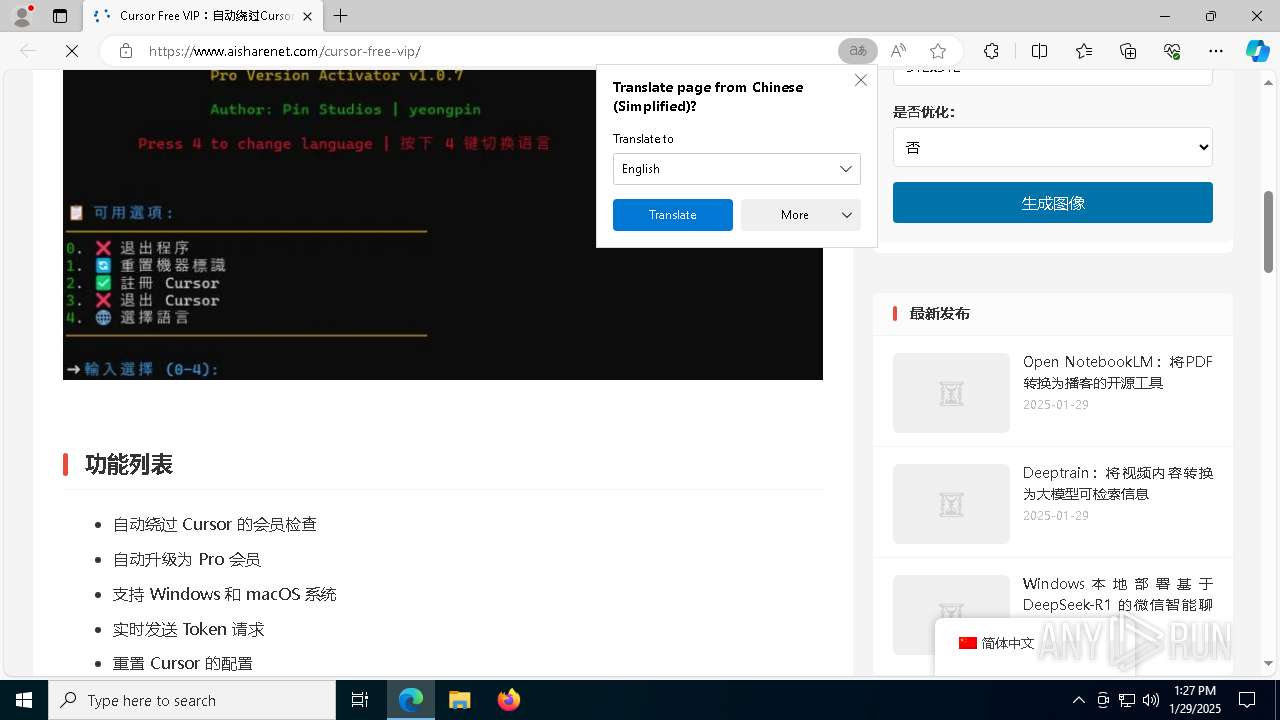Open the taskbar clock showing 1:27 PM
Viewport: 1280px width, 720px height.
pos(1194,700)
